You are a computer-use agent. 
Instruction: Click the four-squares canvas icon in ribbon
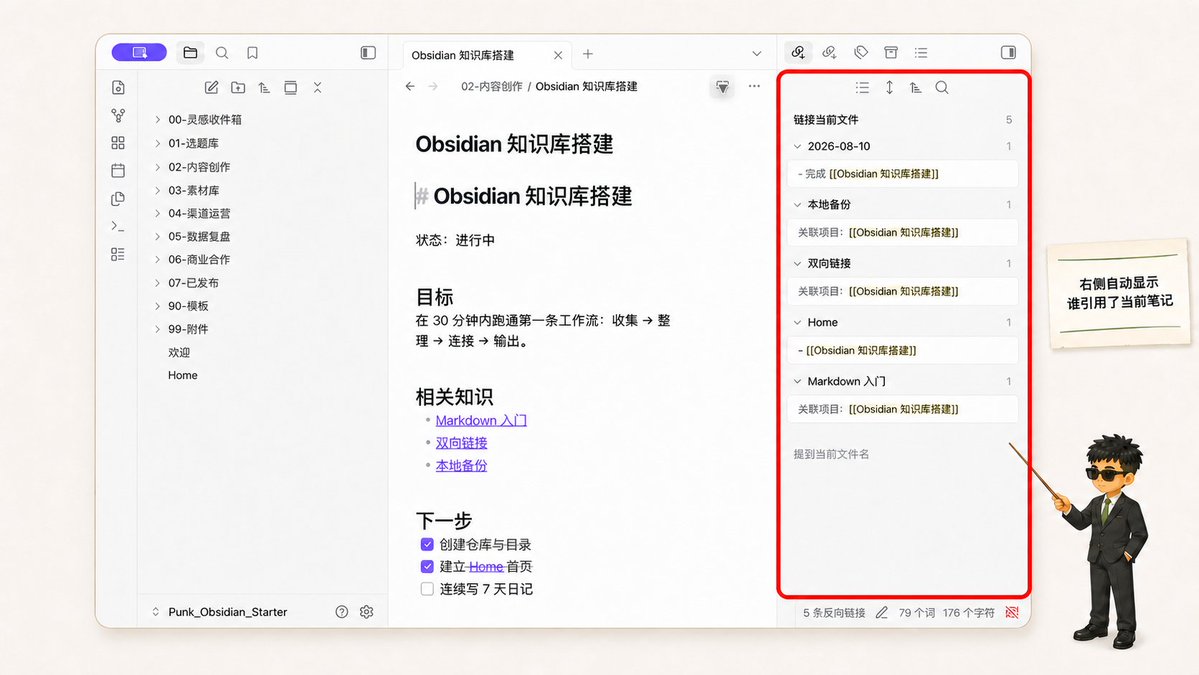click(118, 143)
